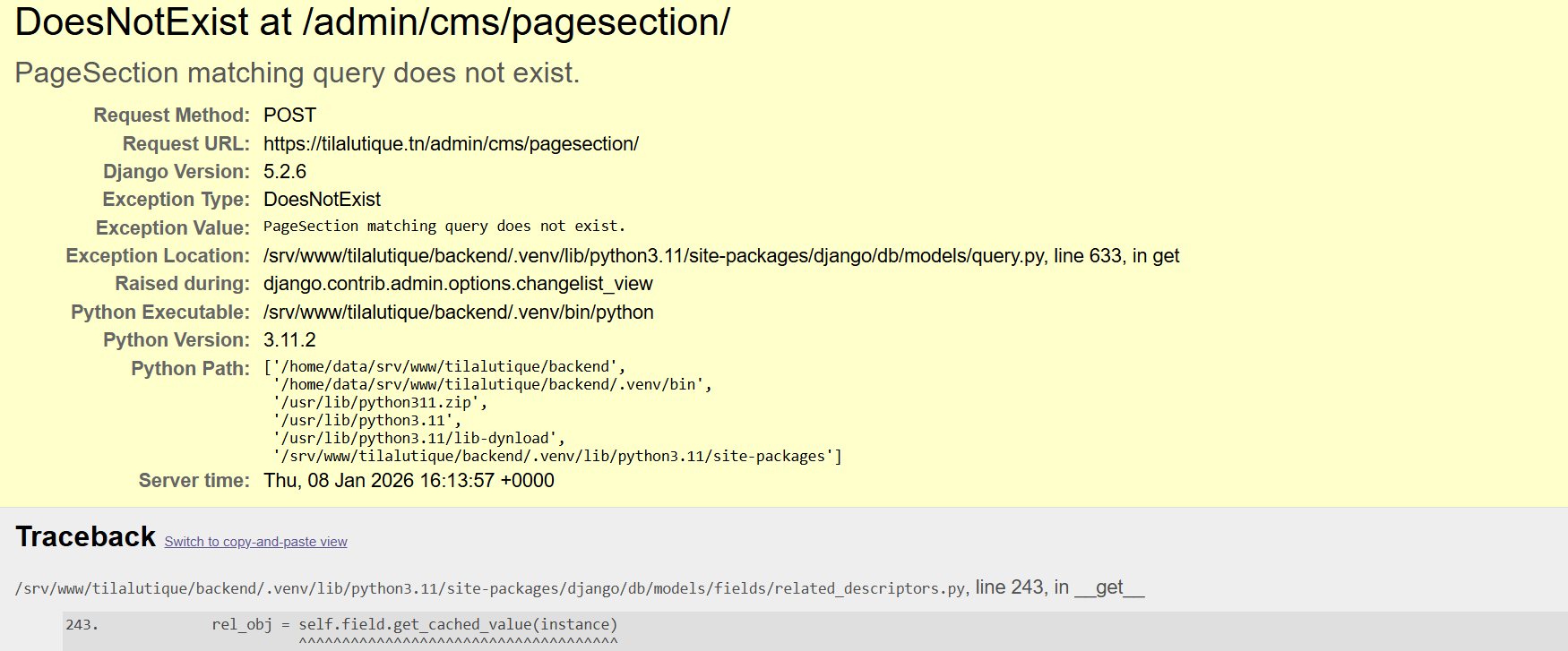The image size is (1568, 651).
Task: Click the Python Version value 3.11.2
Action: coord(289,340)
